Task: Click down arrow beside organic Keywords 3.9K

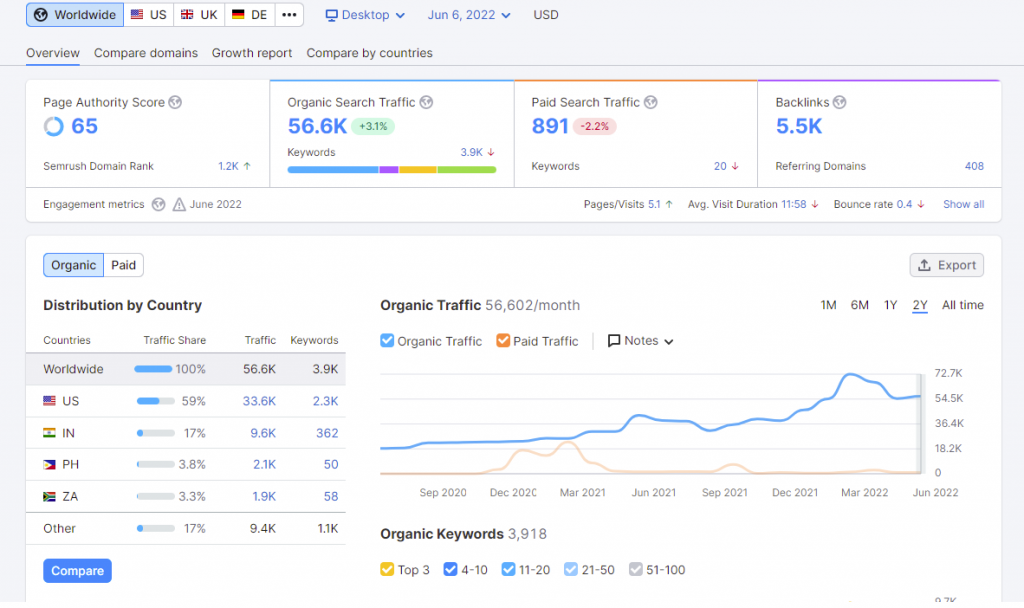Action: (x=491, y=152)
